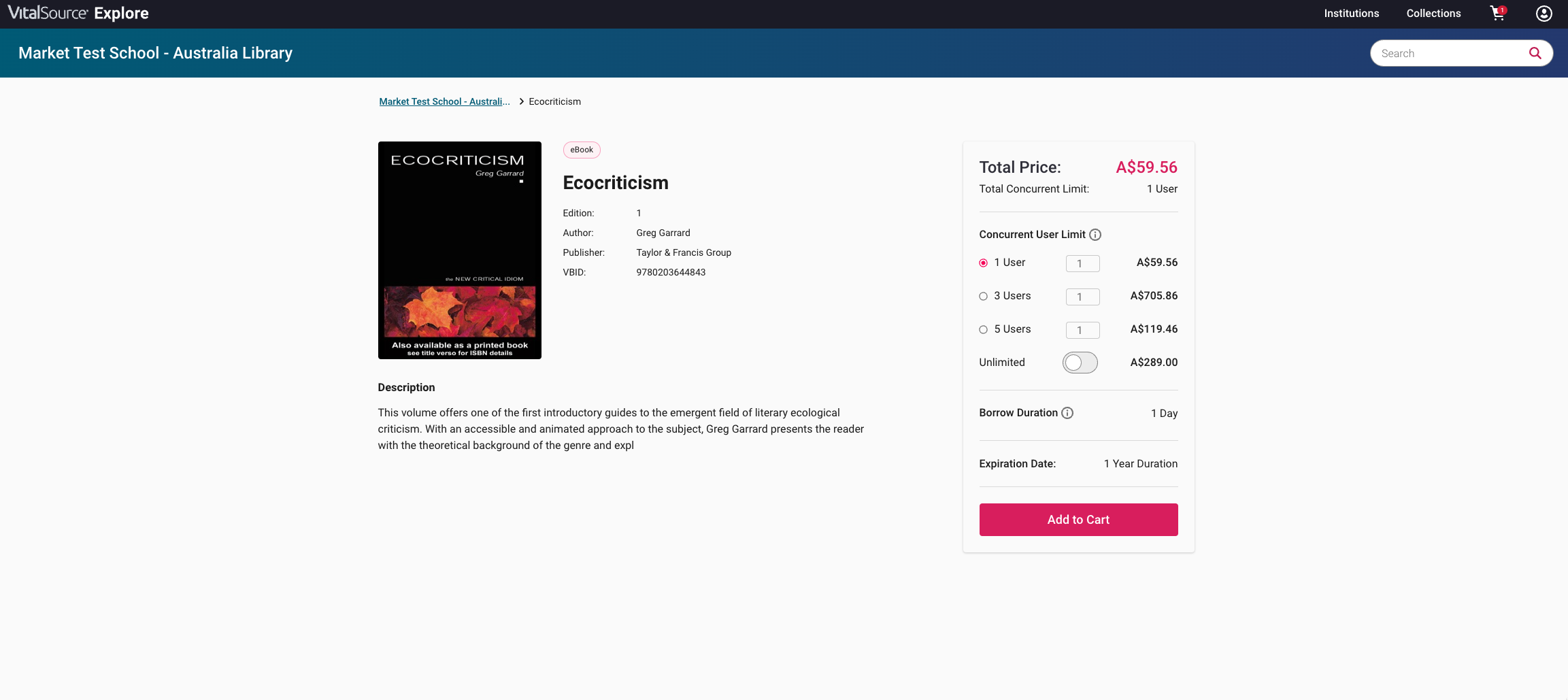Open the user account profile icon
Viewport: 1568px width, 700px height.
point(1544,14)
